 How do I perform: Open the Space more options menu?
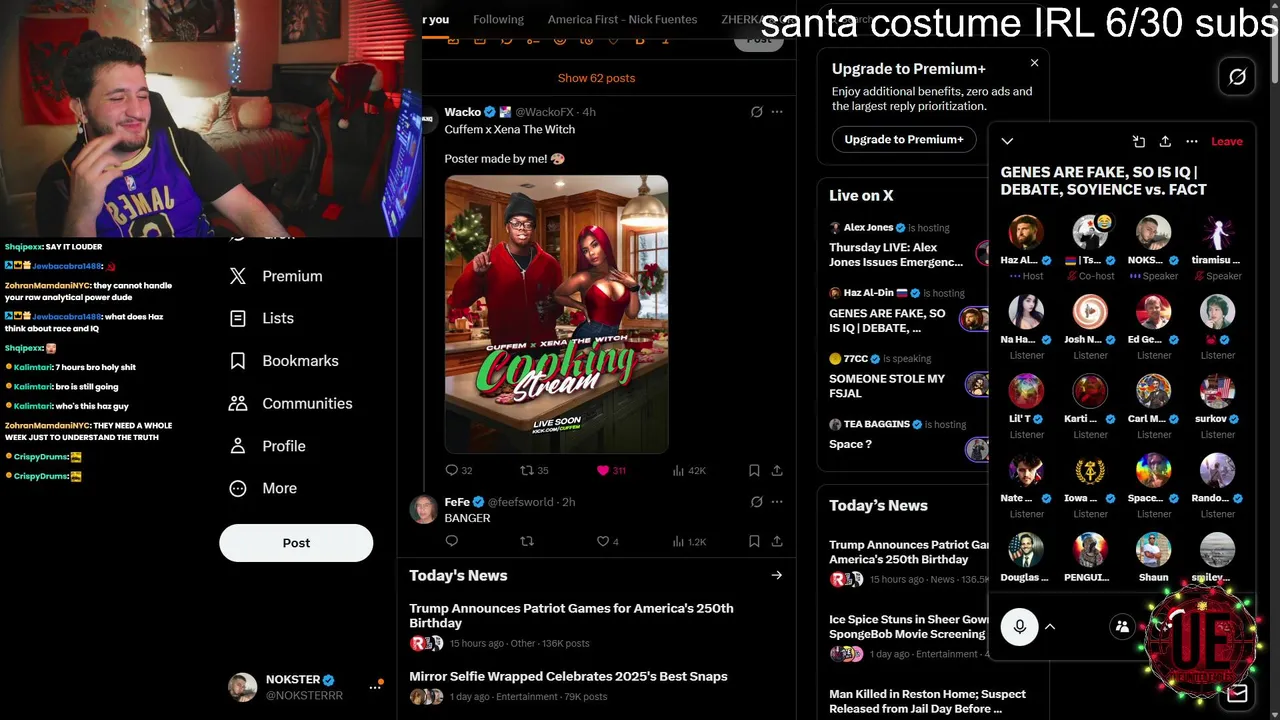tap(1192, 141)
